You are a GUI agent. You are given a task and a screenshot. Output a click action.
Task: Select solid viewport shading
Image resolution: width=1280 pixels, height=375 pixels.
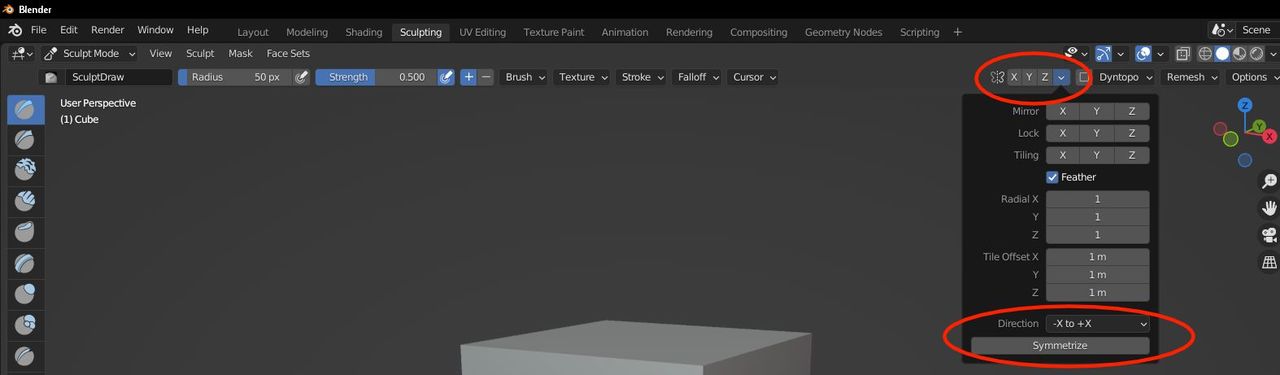pos(1222,54)
